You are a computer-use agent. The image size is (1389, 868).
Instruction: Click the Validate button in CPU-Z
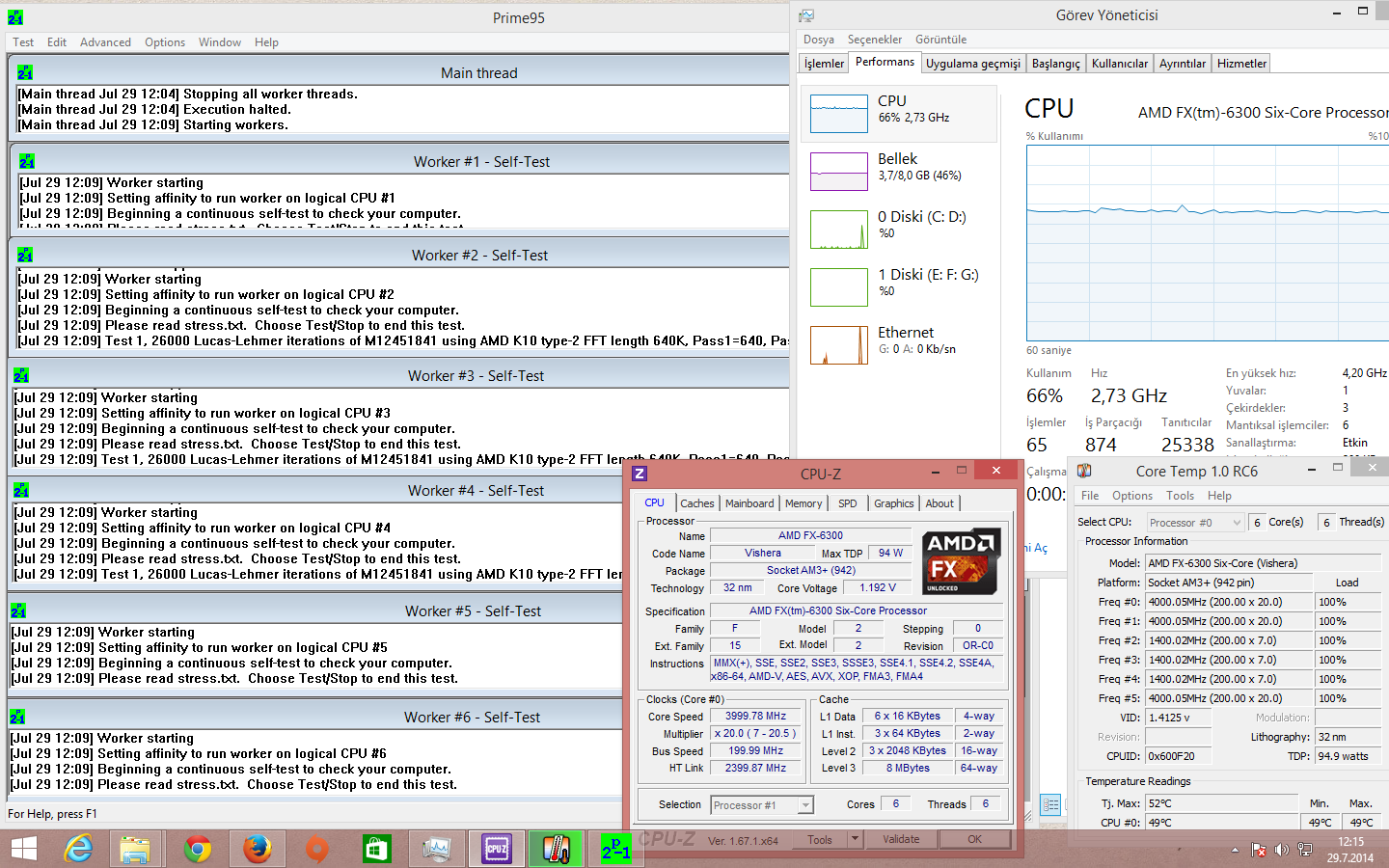coord(901,839)
